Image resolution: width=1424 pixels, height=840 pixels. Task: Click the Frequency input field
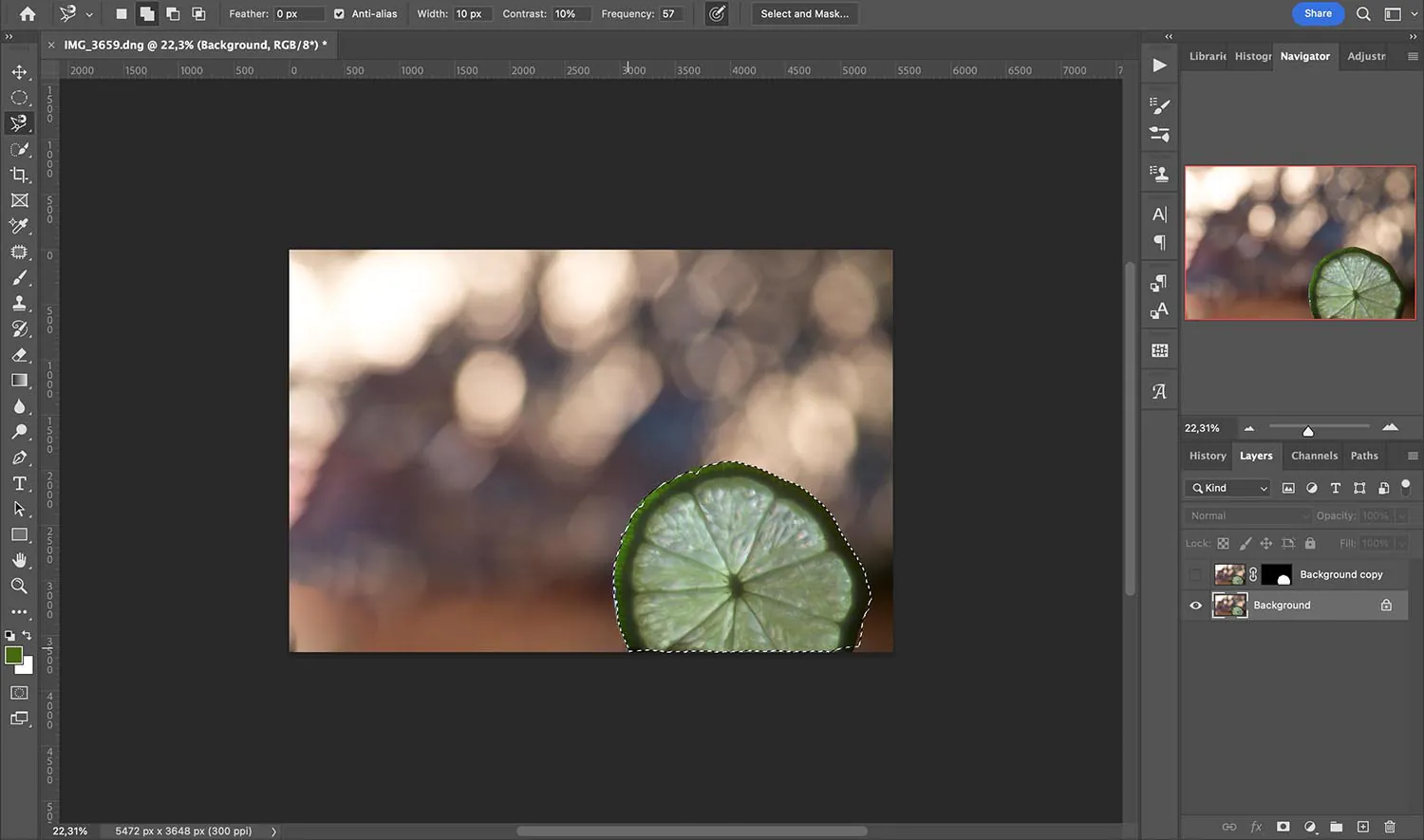[x=671, y=14]
